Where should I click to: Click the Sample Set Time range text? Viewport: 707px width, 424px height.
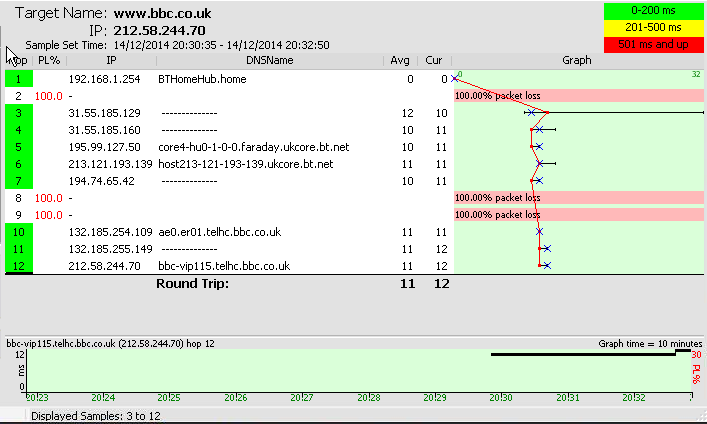[221, 45]
